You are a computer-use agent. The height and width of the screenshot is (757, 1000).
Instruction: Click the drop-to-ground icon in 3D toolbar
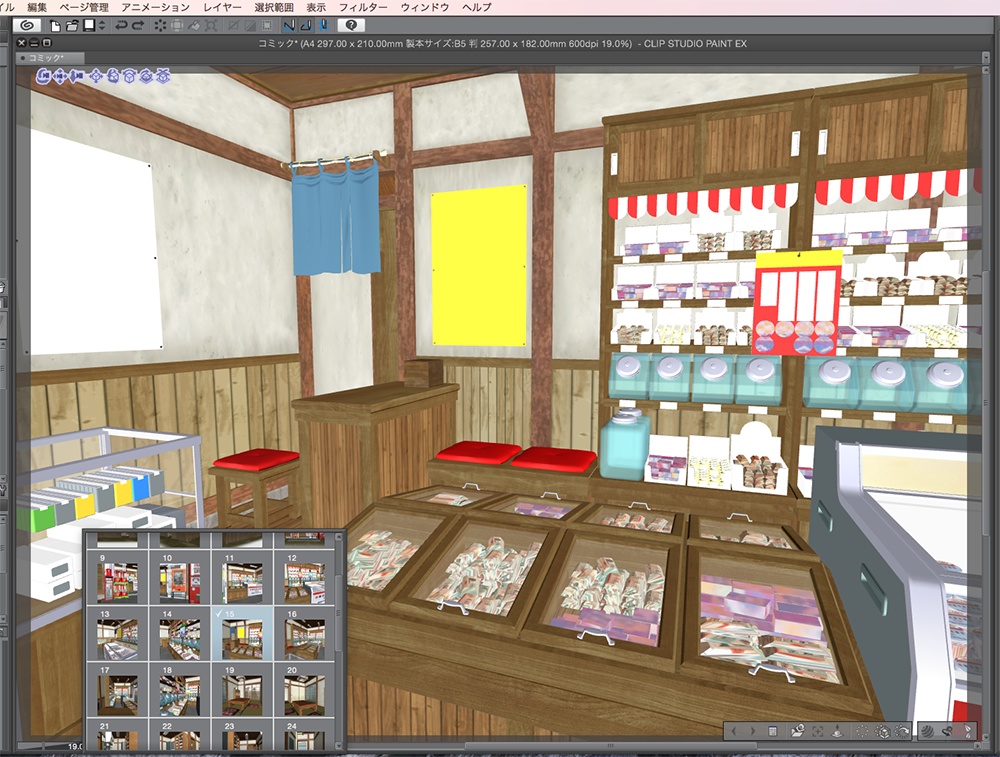[x=838, y=731]
